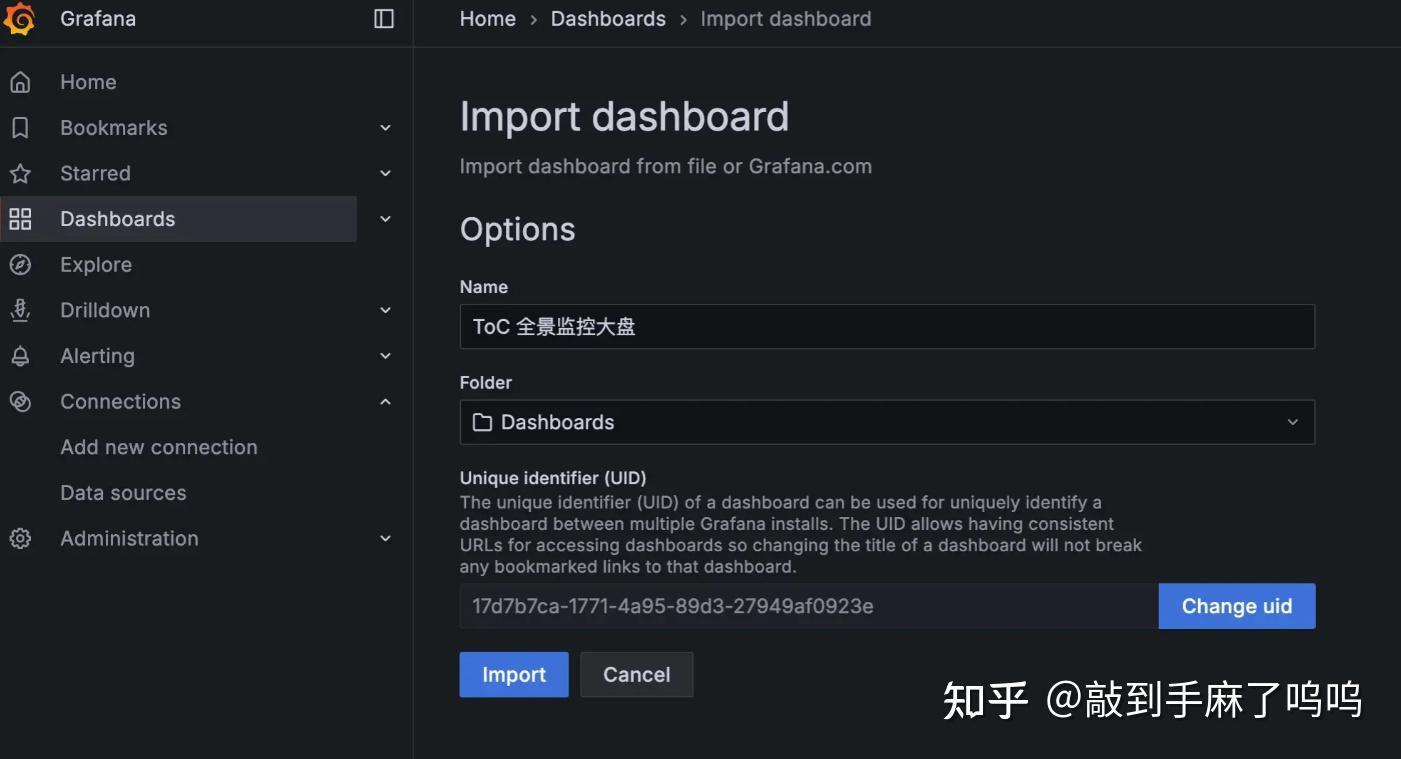Click the Name input field
The width and height of the screenshot is (1401, 759).
click(x=887, y=326)
